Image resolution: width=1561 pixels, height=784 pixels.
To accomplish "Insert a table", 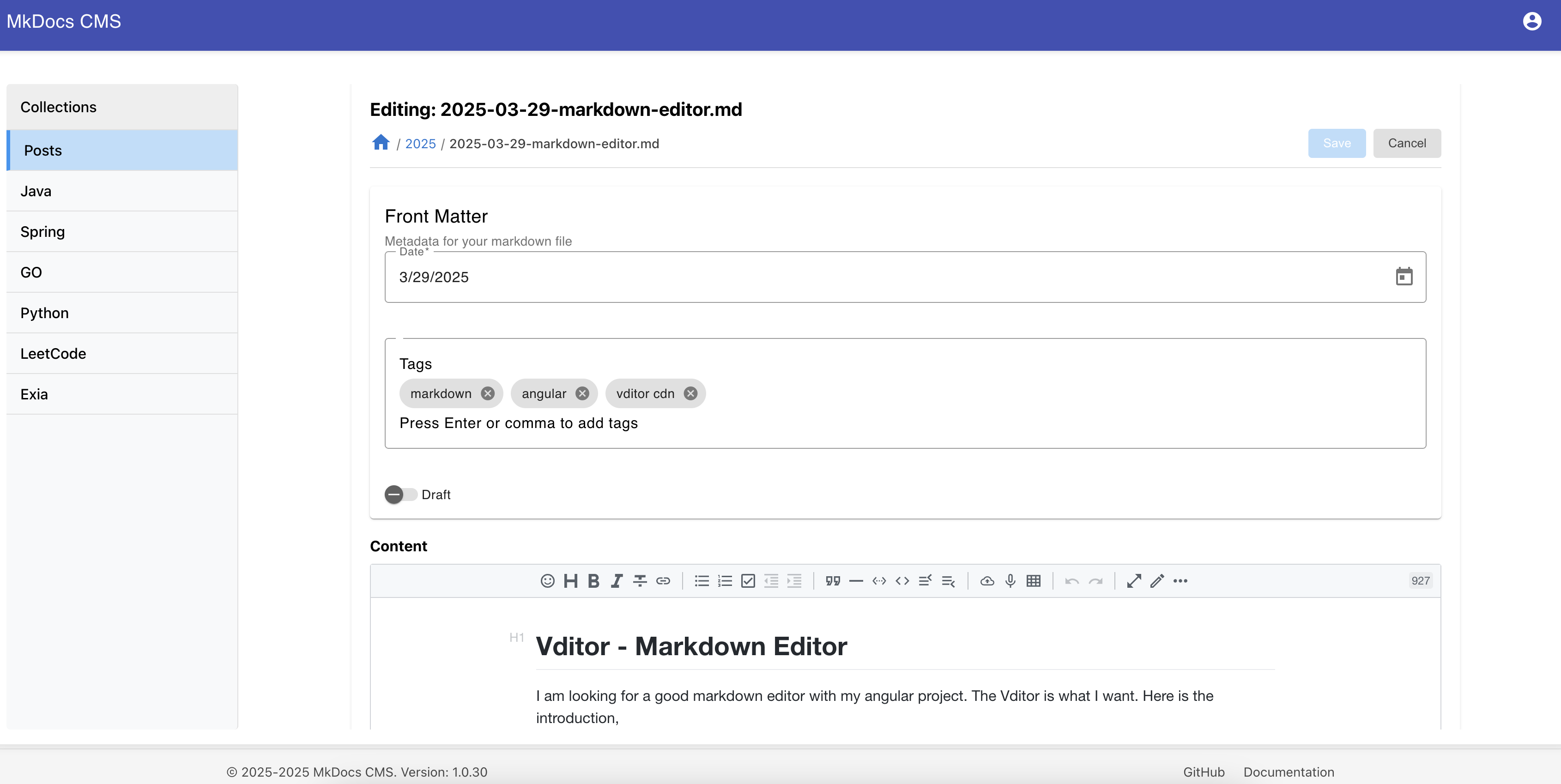I will [1033, 581].
